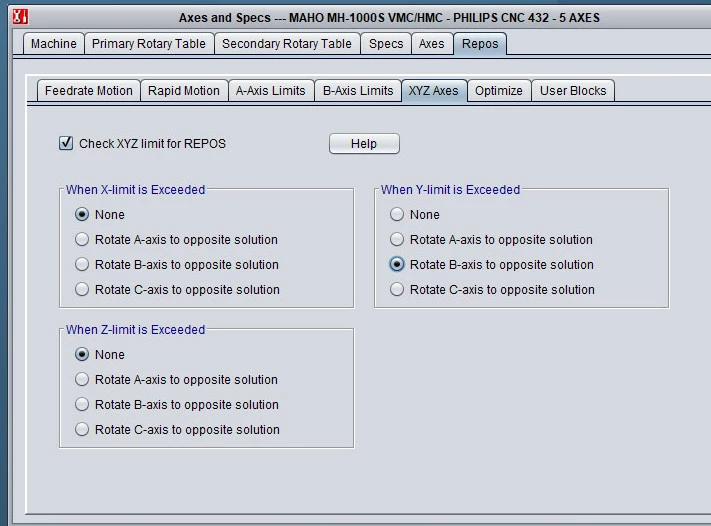Open the Machine tab
The image size is (711, 526).
coord(54,44)
